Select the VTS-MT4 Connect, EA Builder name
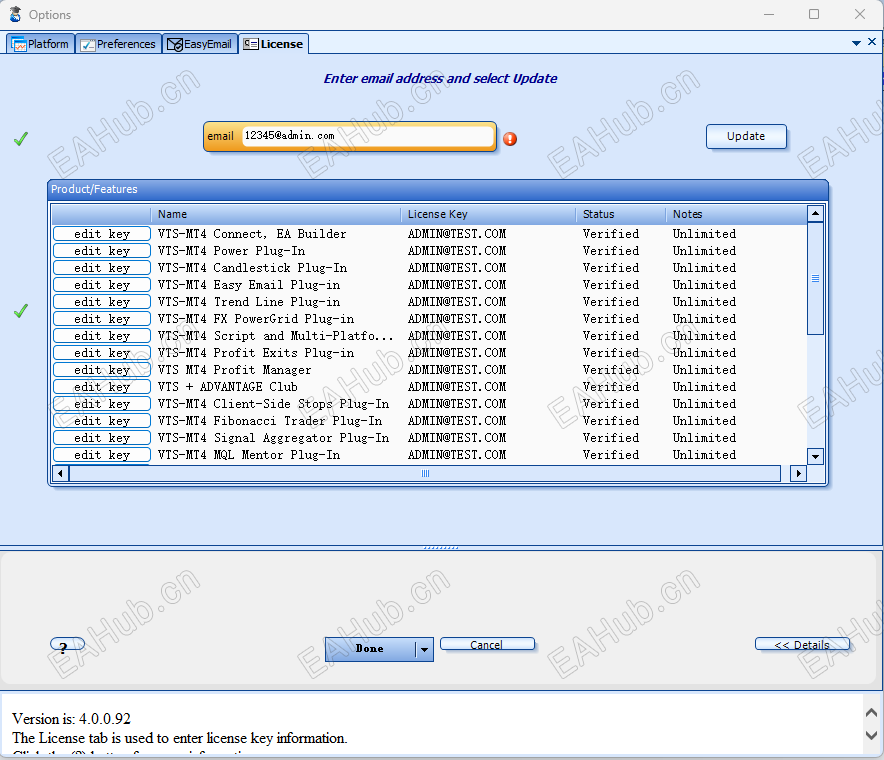The width and height of the screenshot is (884, 760). coord(252,233)
